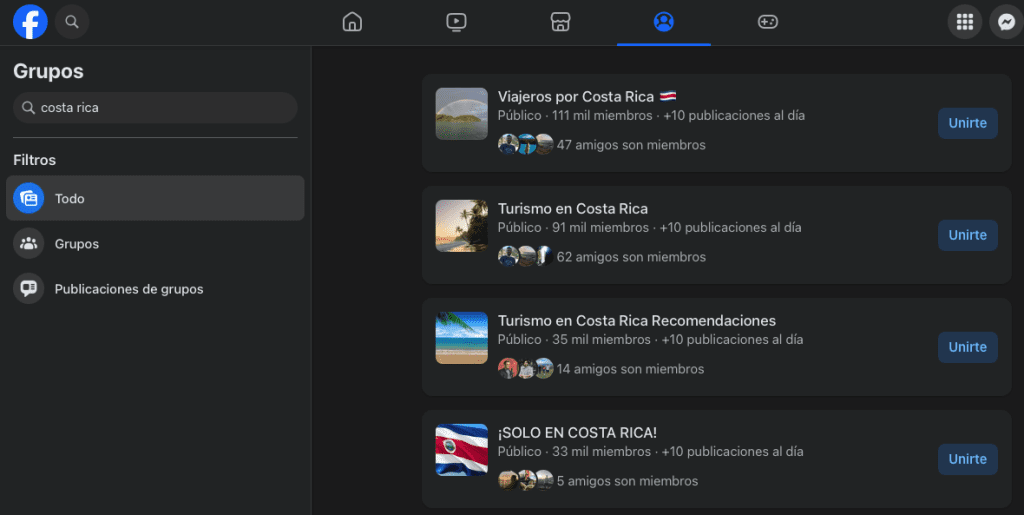Open Viajeros por Costa Rica title link
The height and width of the screenshot is (515, 1024).
coord(587,97)
